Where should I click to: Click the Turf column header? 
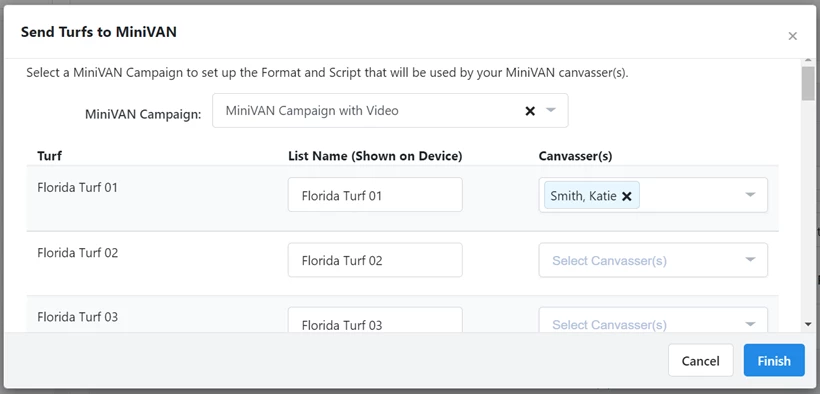tap(50, 156)
